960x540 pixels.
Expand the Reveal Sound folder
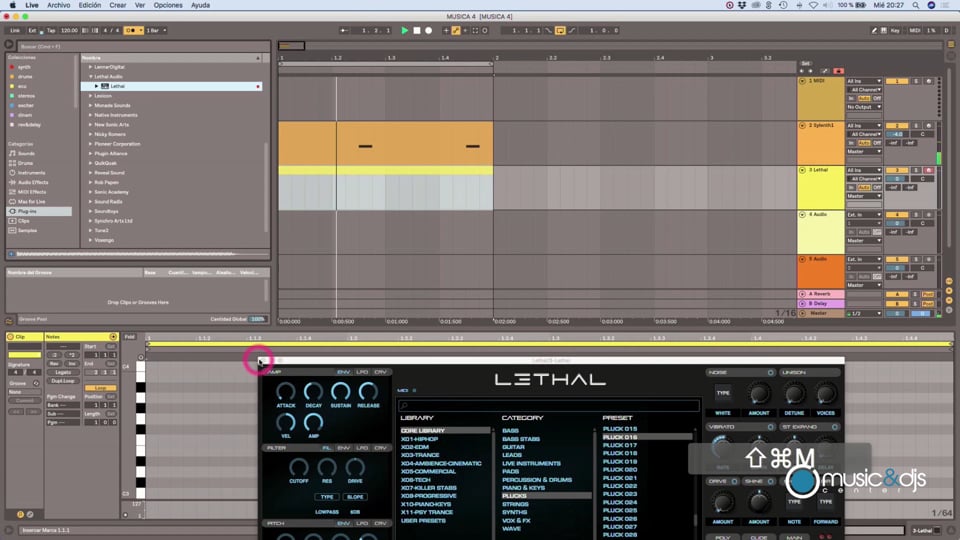tap(91, 173)
